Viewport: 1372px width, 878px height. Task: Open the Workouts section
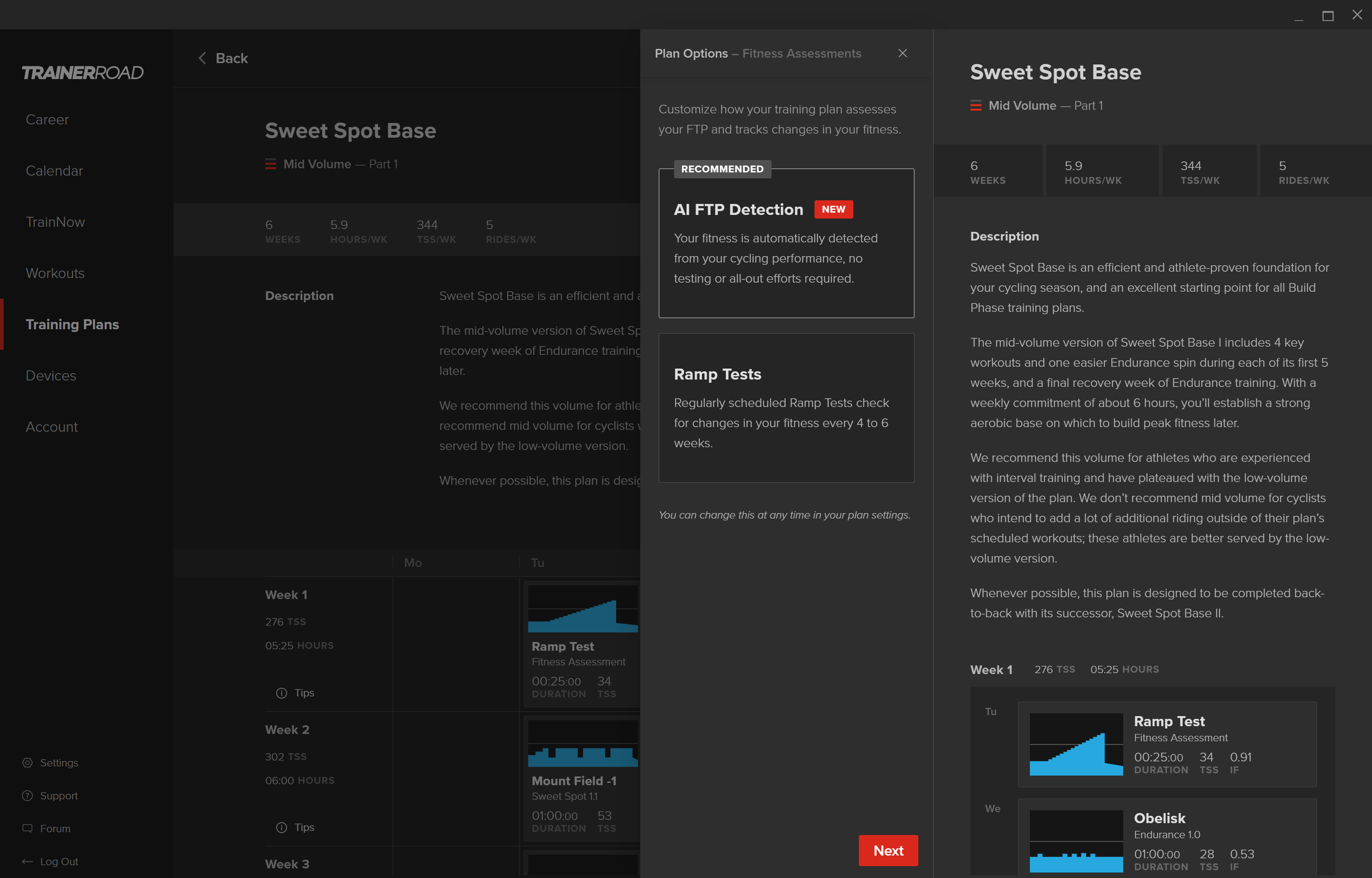55,273
